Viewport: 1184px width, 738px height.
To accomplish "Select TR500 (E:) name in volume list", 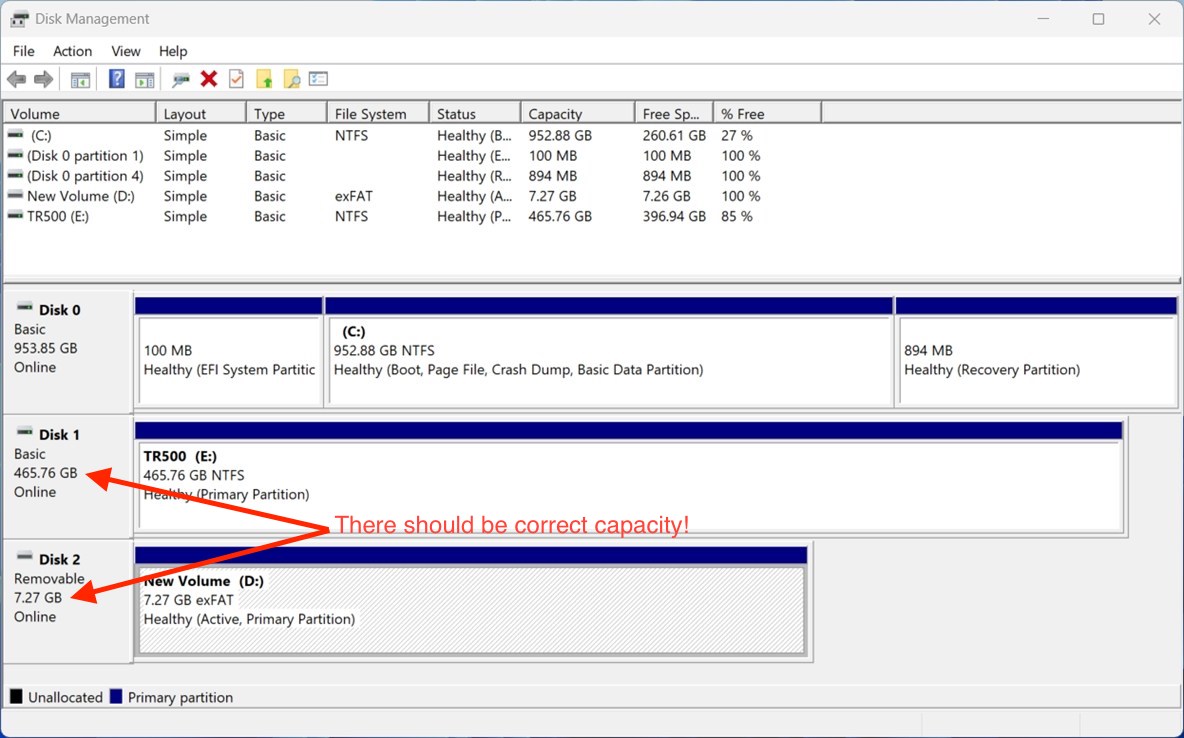I will [x=58, y=217].
